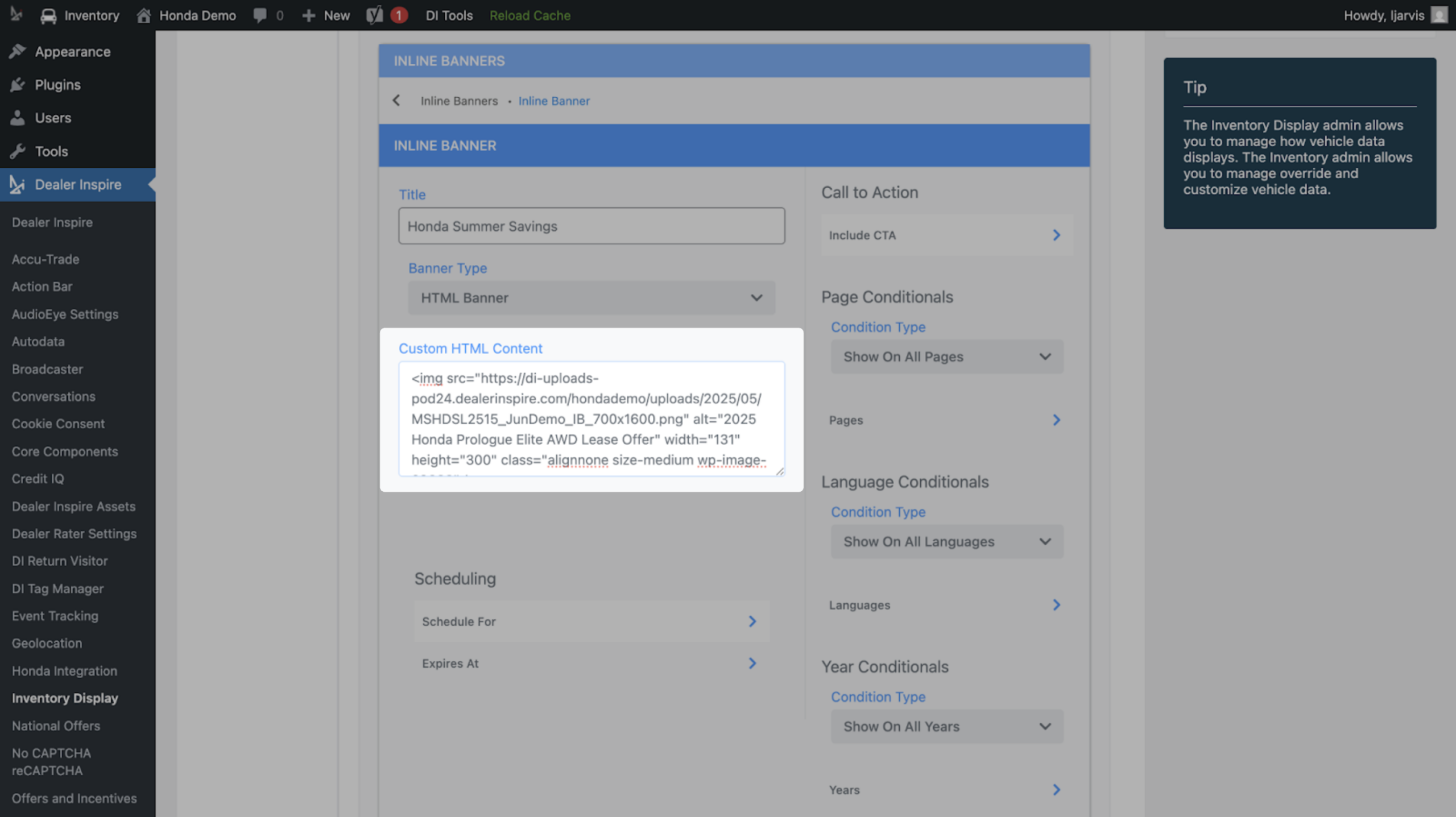Click the Inline Banners breadcrumb link
This screenshot has width=1456, height=817.
(x=459, y=101)
